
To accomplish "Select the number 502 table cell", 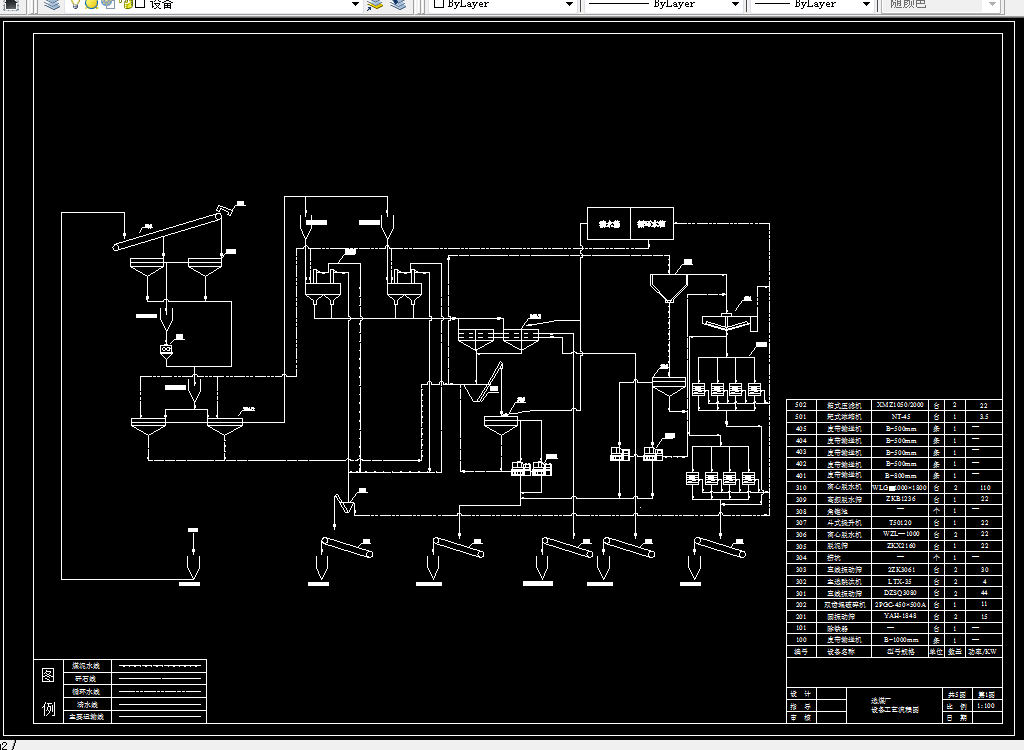I will point(801,405).
